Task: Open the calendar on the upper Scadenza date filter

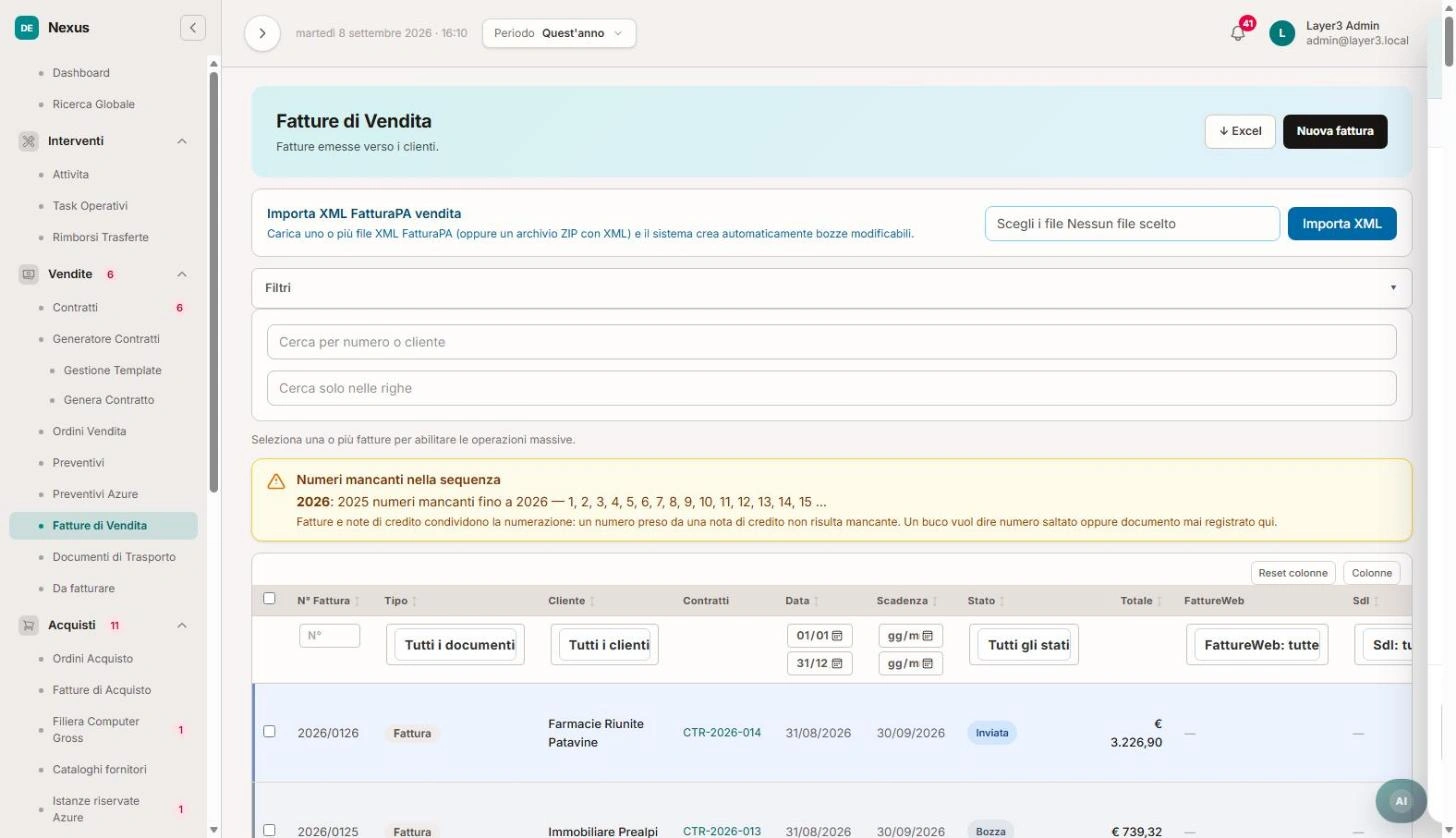Action: 928,636
